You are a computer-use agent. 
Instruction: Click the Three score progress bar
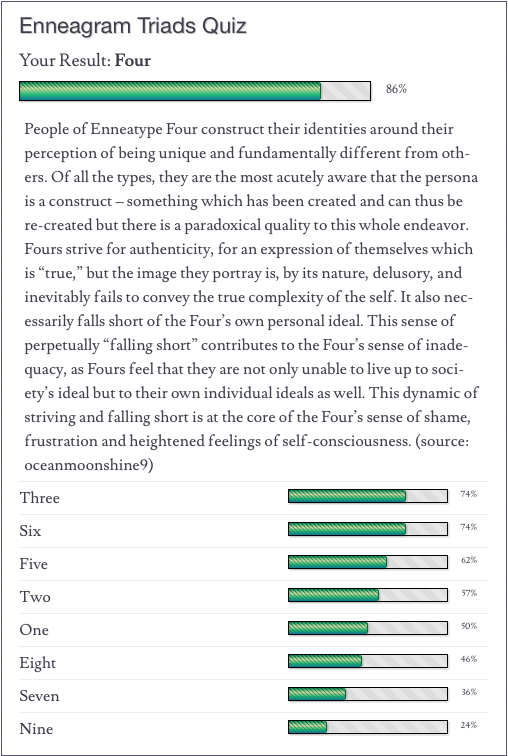368,496
